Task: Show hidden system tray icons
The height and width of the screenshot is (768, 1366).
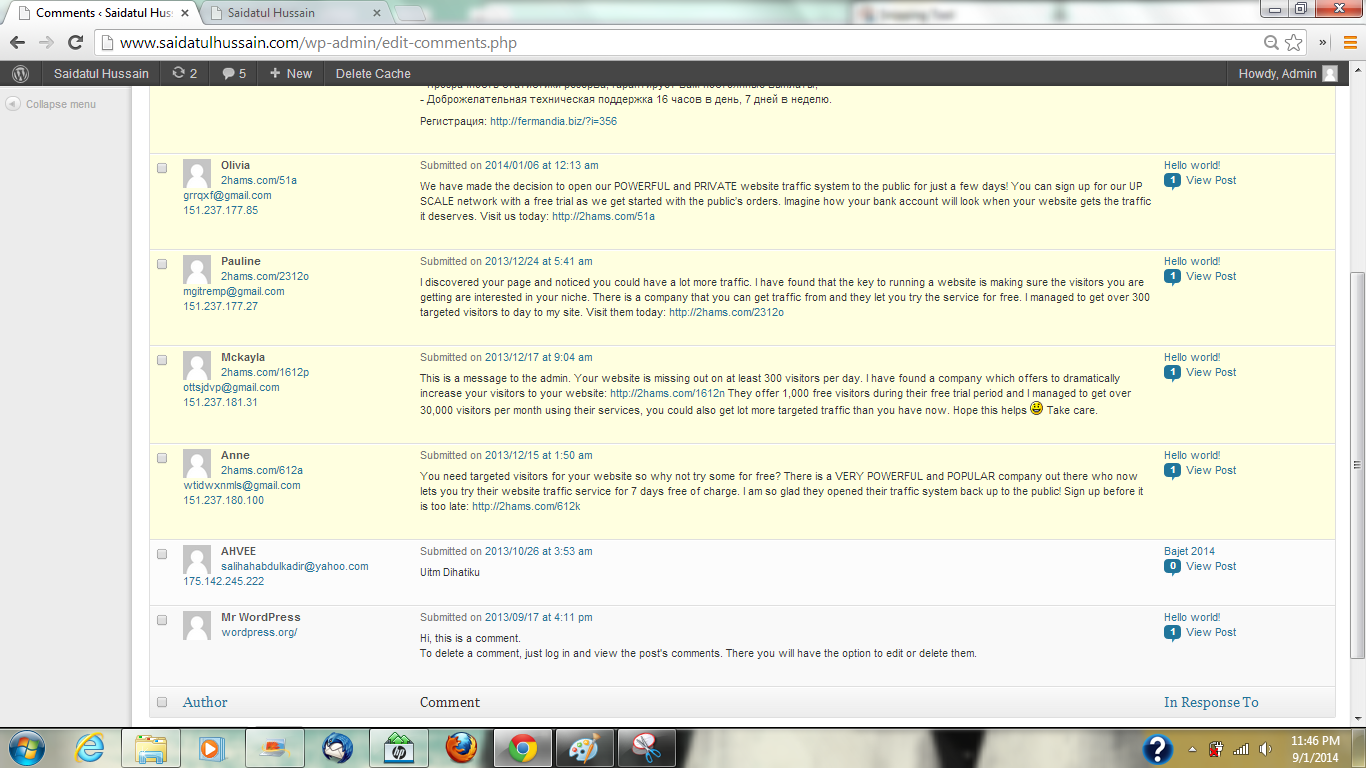Action: [x=1192, y=749]
